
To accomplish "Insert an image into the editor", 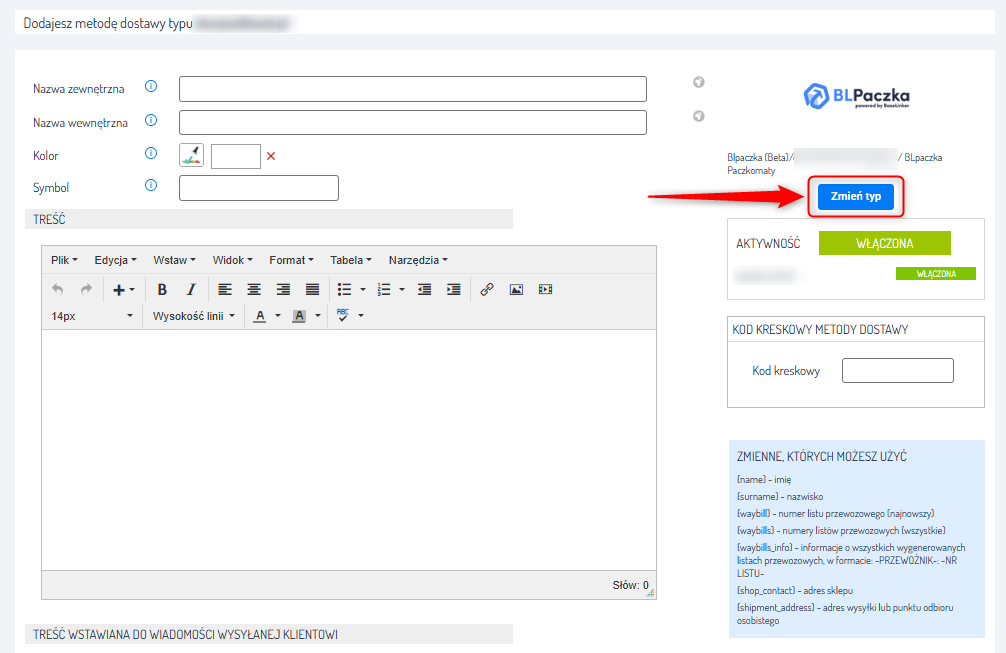I will point(516,290).
